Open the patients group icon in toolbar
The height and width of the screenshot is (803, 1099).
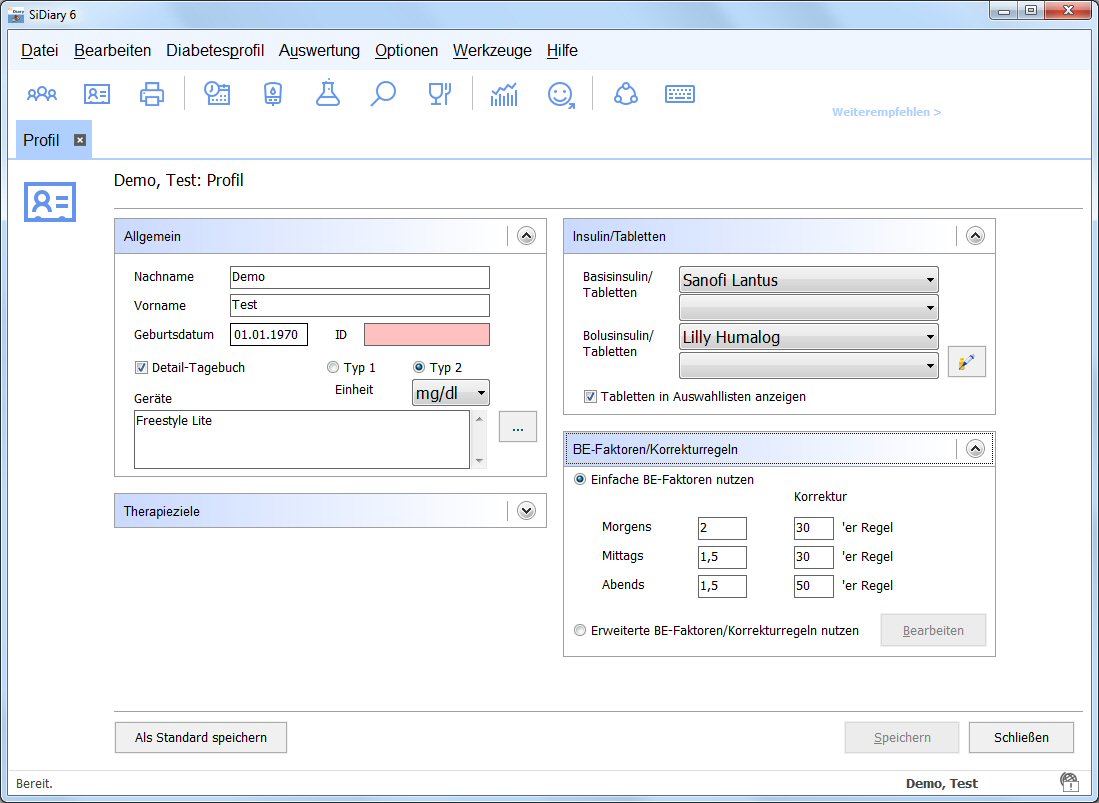pyautogui.click(x=42, y=94)
